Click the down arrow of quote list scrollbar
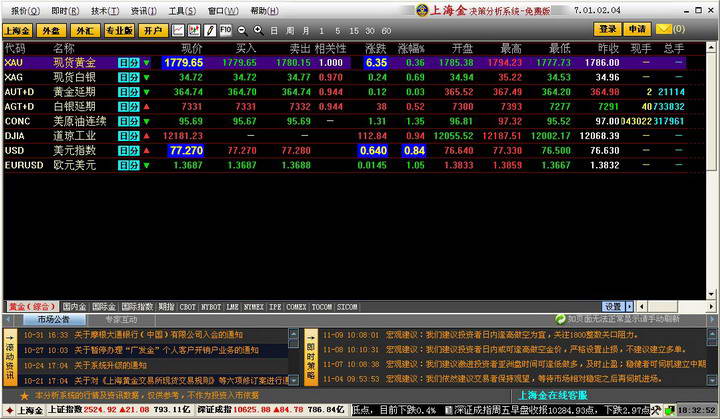 point(711,294)
